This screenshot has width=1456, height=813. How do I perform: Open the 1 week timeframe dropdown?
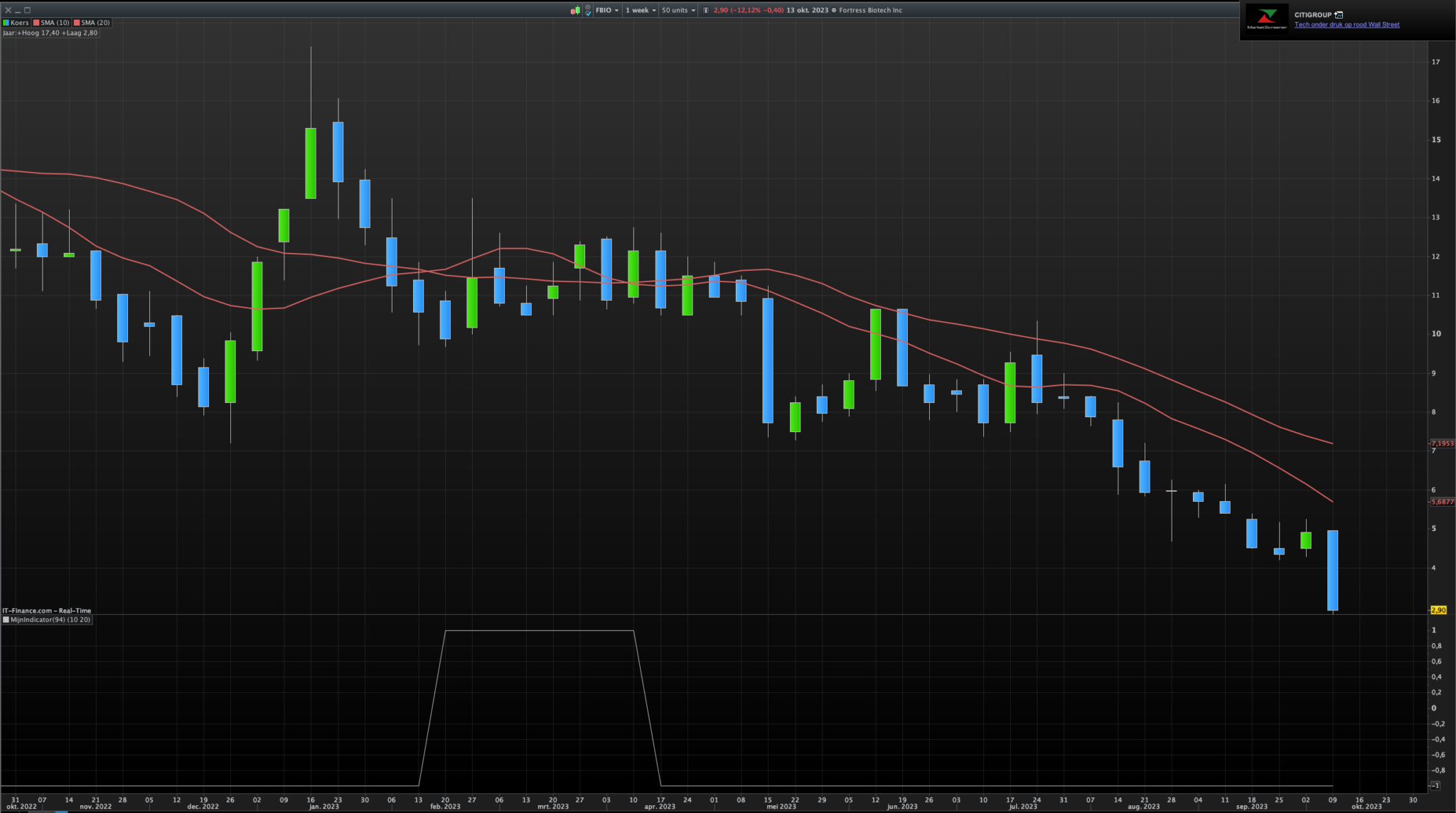pos(641,11)
